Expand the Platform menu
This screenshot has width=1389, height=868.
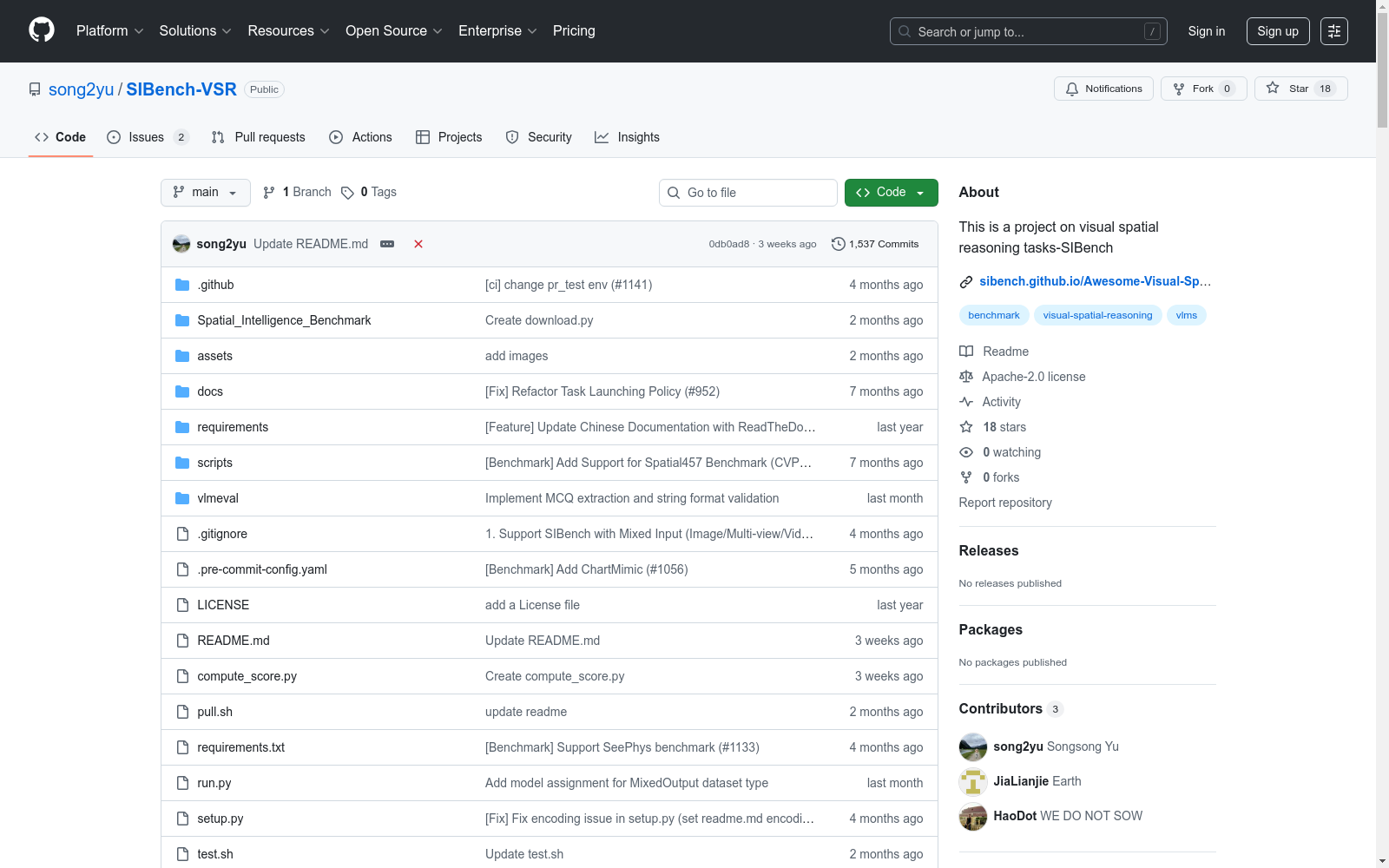(109, 31)
